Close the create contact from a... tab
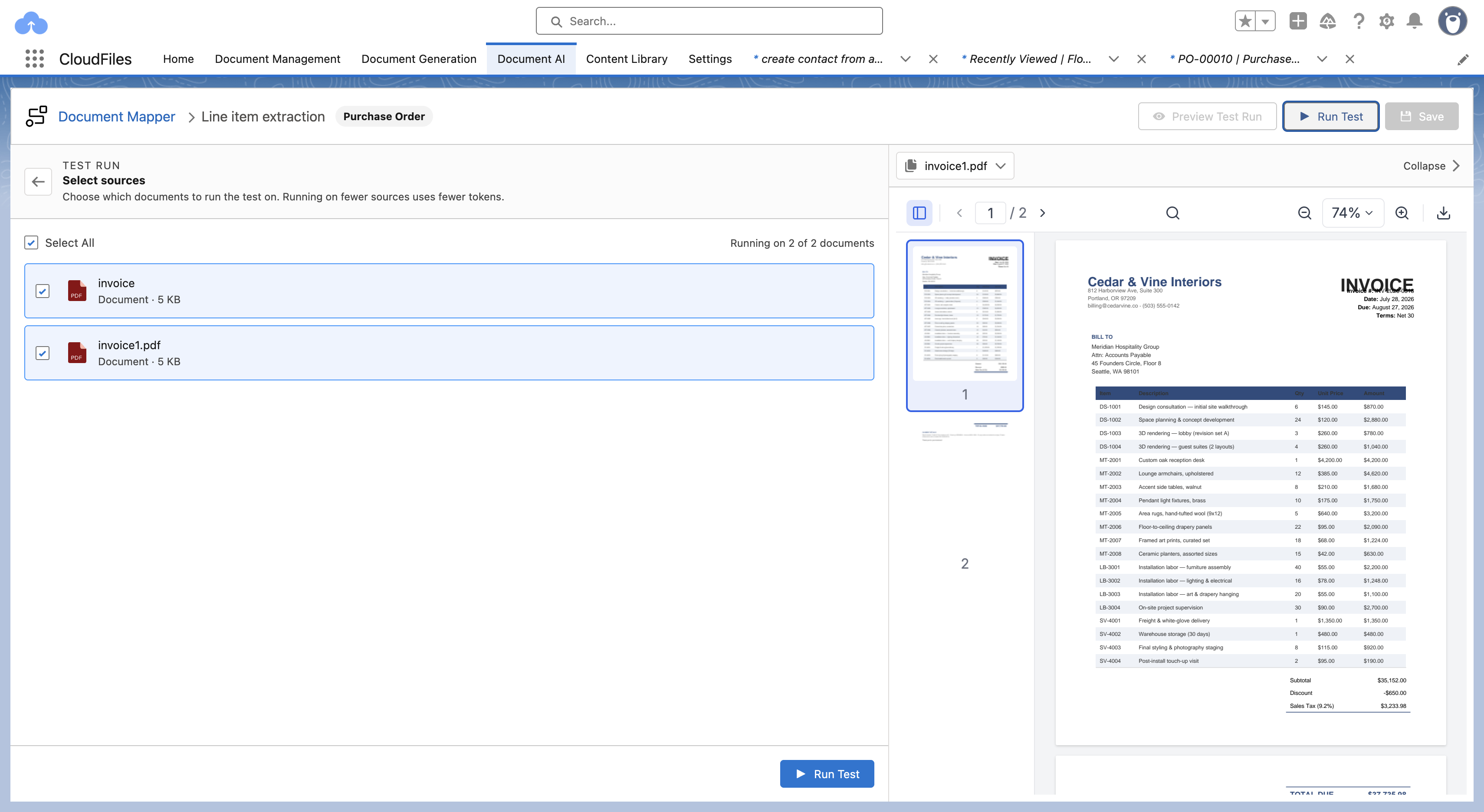 coord(933,59)
